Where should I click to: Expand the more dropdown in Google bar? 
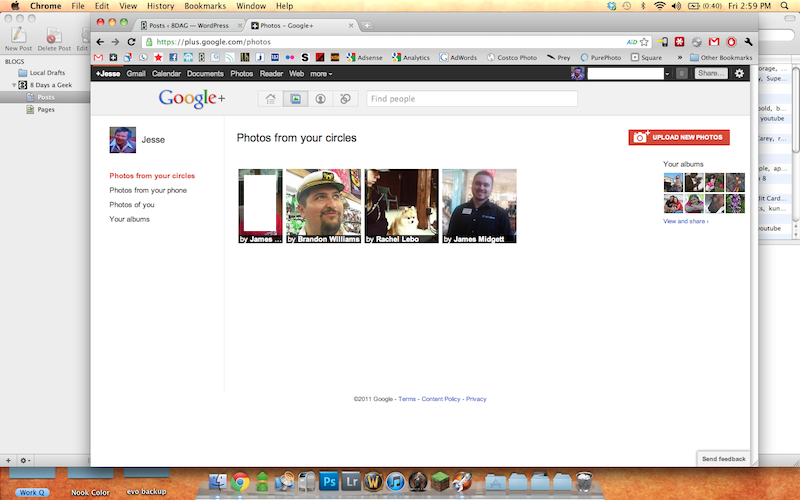pyautogui.click(x=321, y=73)
